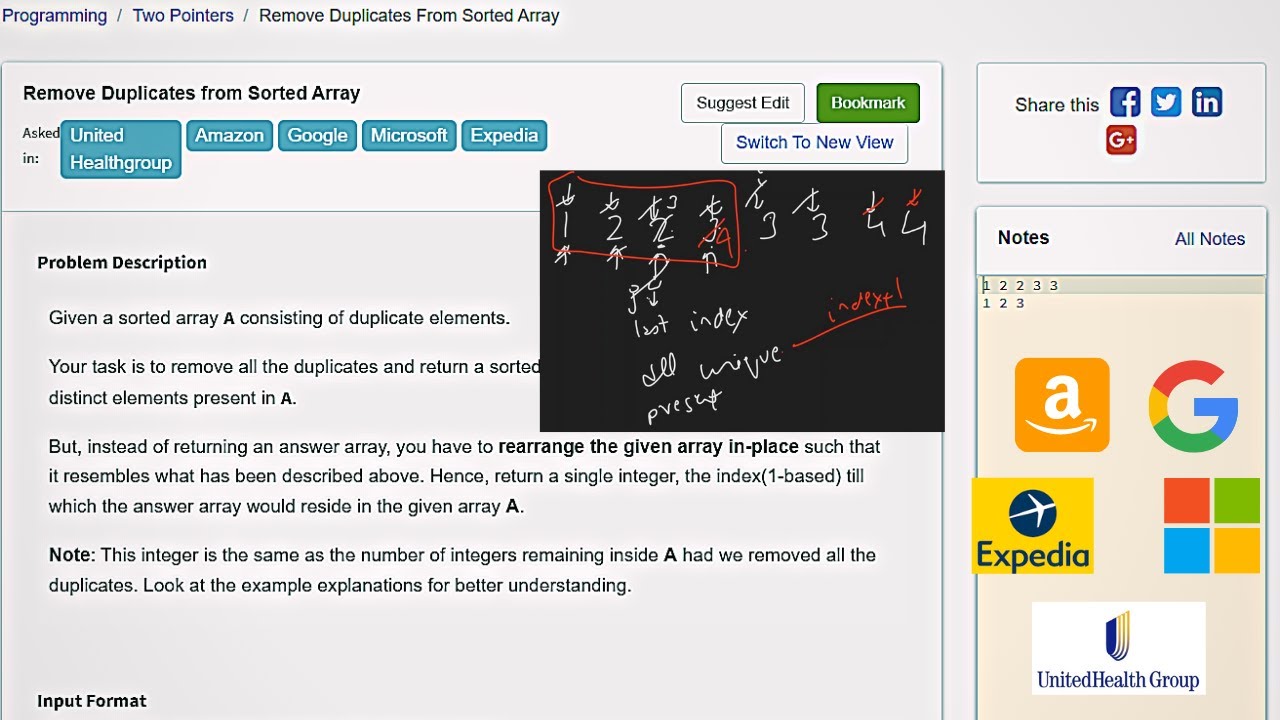Select the Amazon company tag
The width and height of the screenshot is (1280, 720).
point(229,136)
